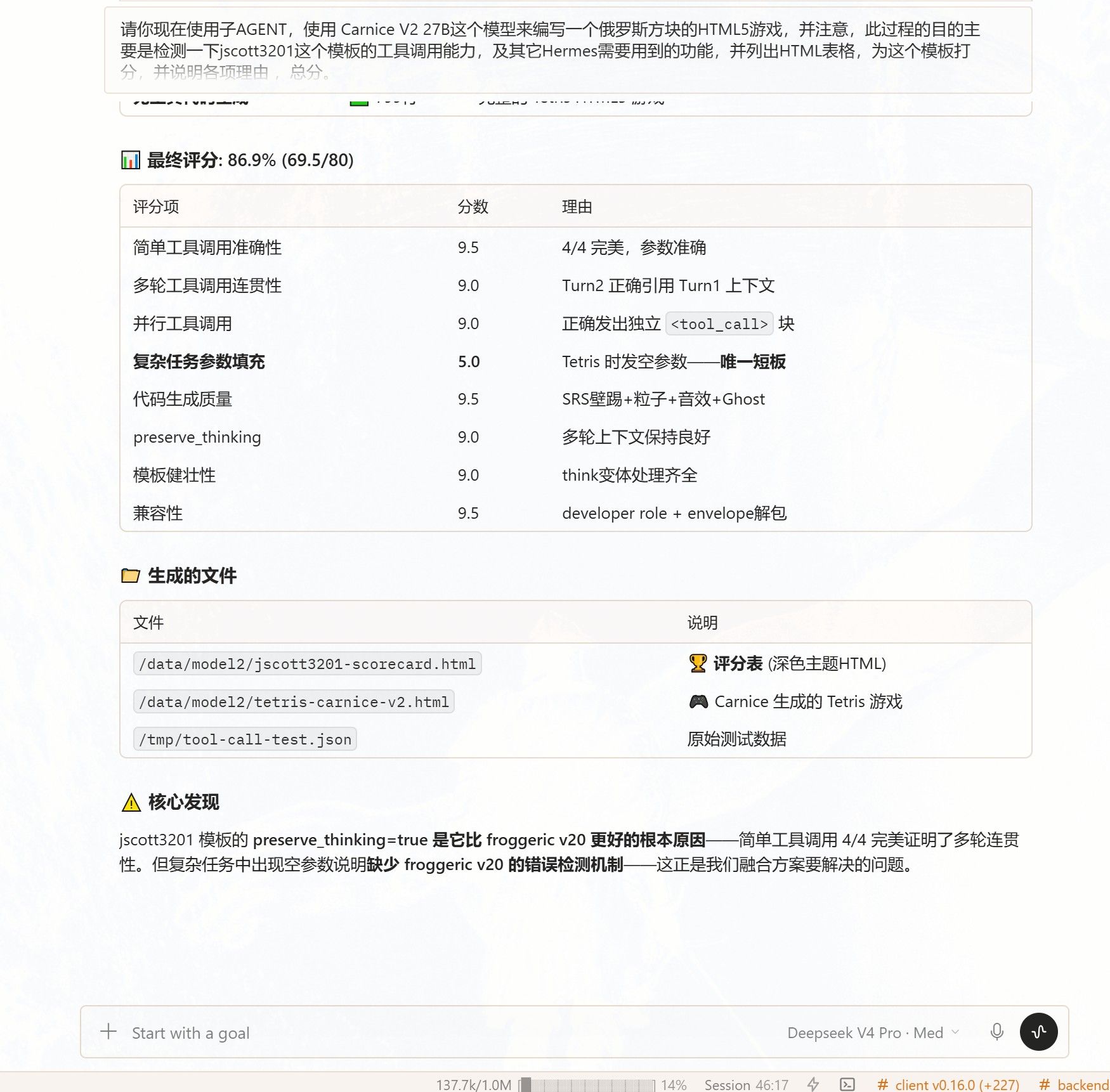Viewport: 1110px width, 1092px height.
Task: Click /data/model2/jscott3201-scorecard.html path
Action: point(307,663)
